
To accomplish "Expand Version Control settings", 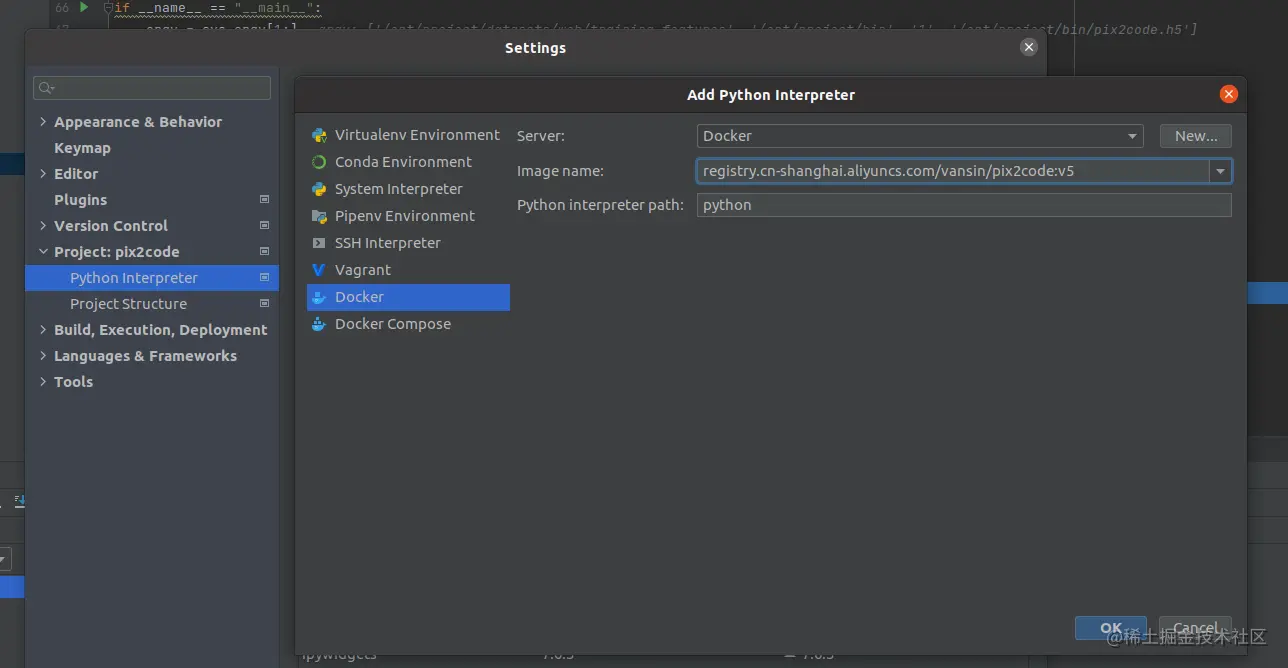I will coord(43,226).
